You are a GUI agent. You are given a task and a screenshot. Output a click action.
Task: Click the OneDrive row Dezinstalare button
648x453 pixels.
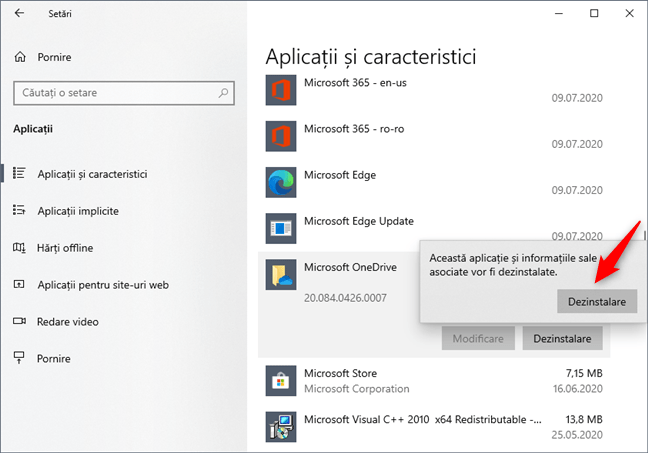pos(562,338)
